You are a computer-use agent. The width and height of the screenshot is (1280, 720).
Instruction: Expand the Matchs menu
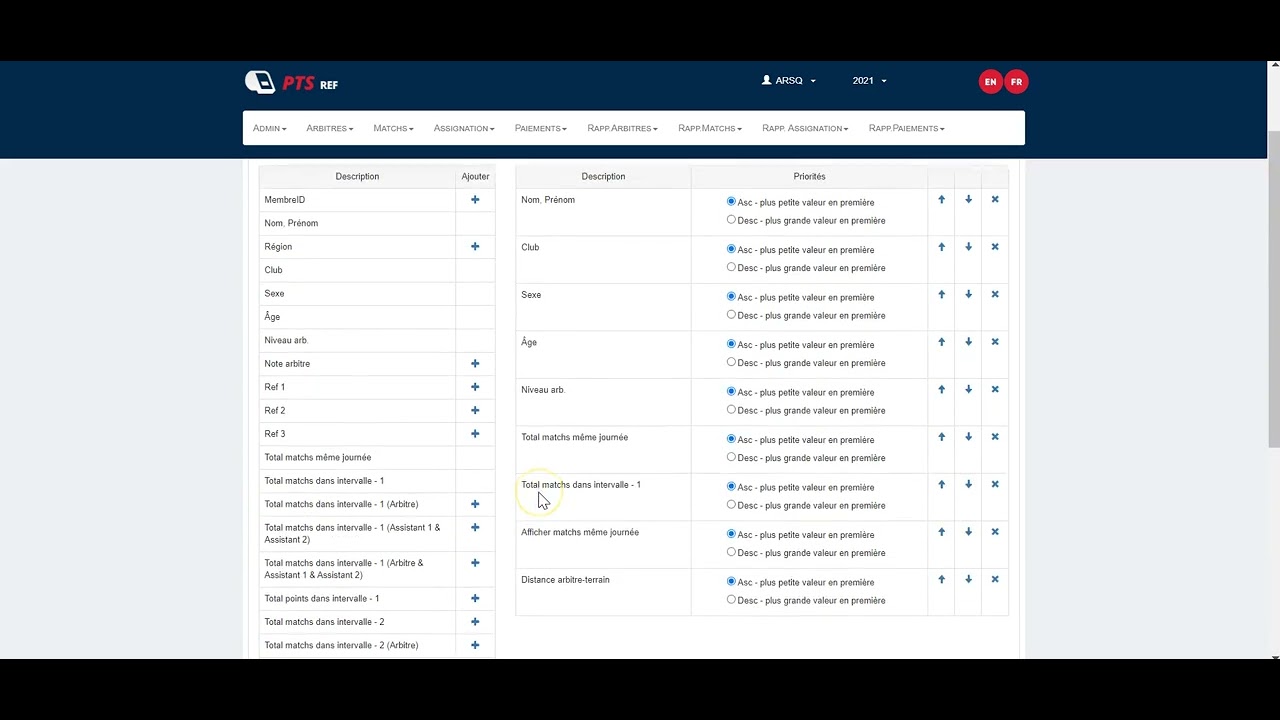tap(393, 128)
